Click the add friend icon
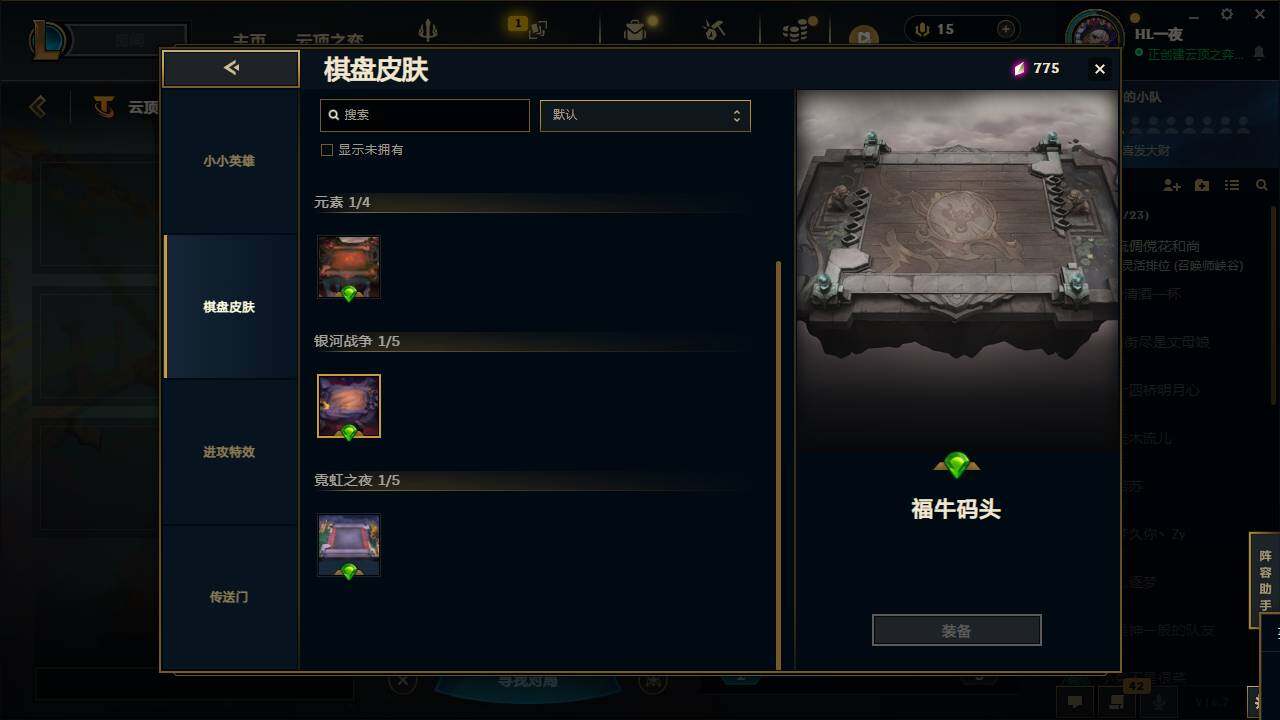Image resolution: width=1280 pixels, height=720 pixels. pyautogui.click(x=1172, y=186)
